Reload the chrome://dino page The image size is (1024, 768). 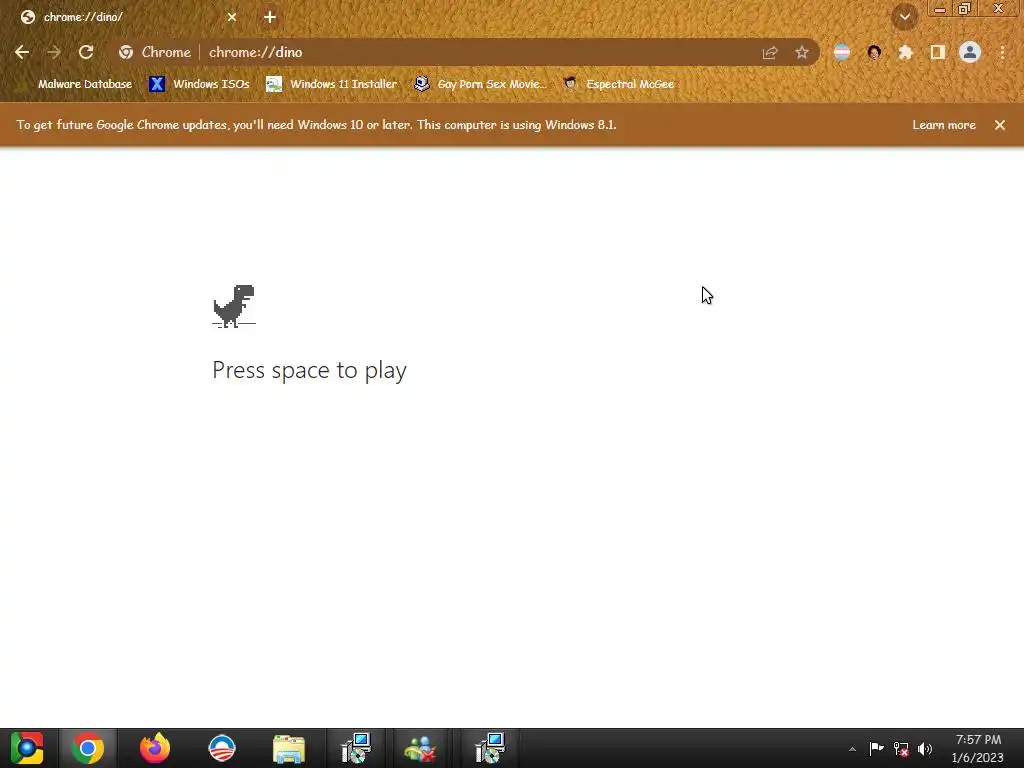(86, 52)
